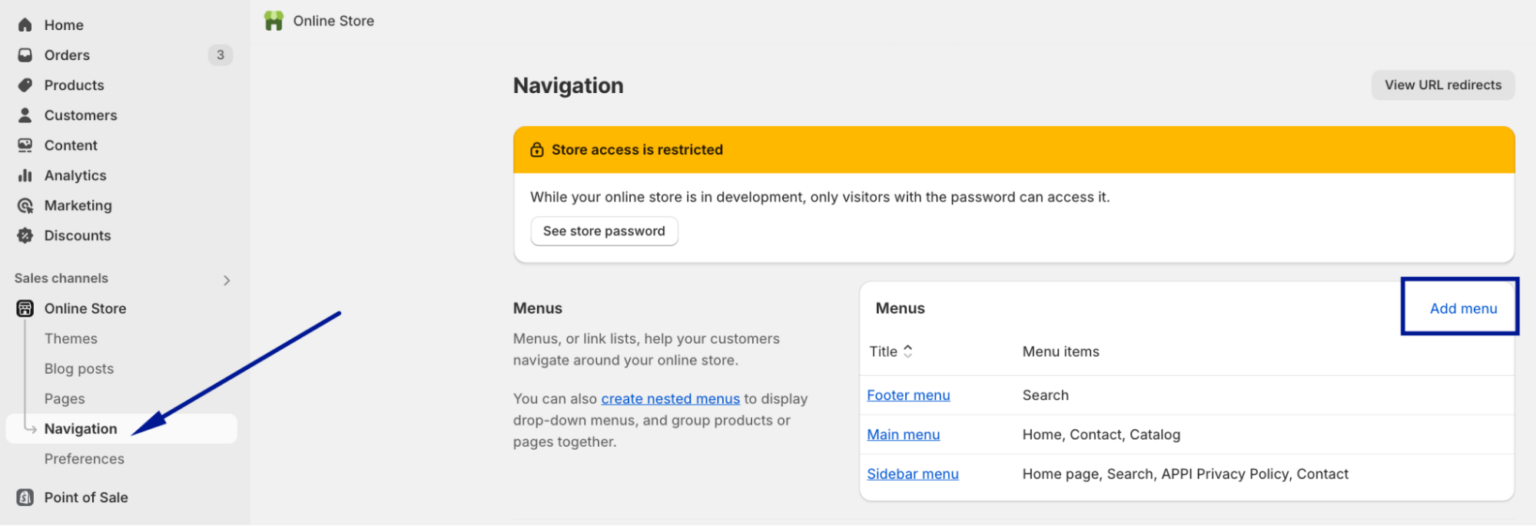Click the Navigation page heading

click(x=568, y=86)
